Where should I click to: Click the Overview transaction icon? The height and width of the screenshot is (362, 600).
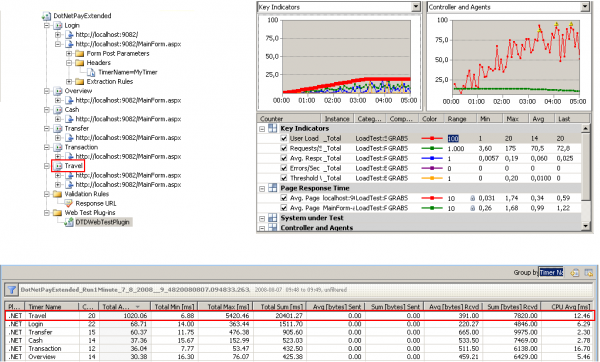(x=58, y=91)
